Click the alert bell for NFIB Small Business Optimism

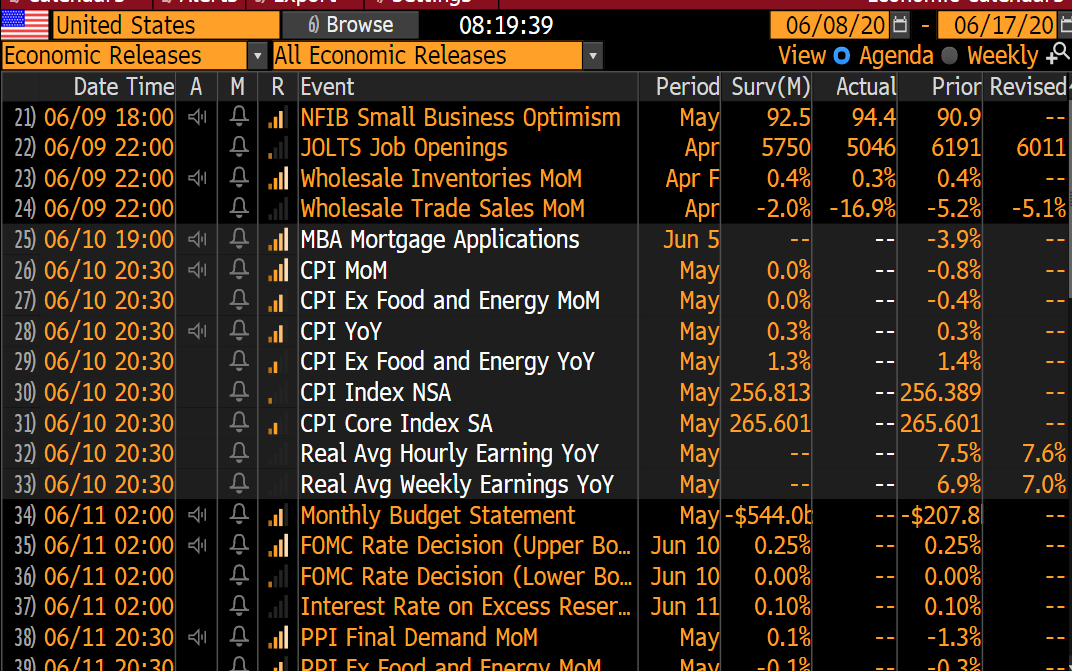pos(239,117)
